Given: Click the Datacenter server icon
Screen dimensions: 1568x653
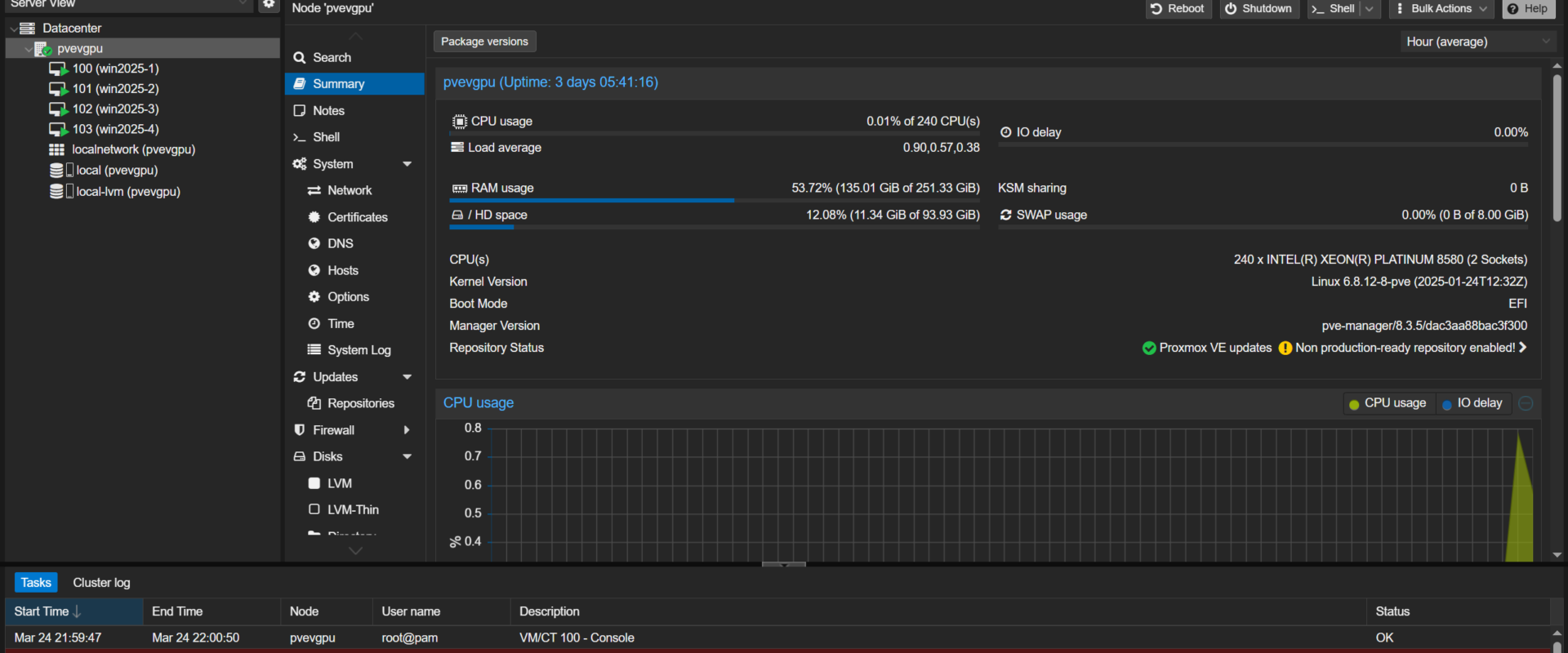Looking at the screenshot, I should pos(27,29).
